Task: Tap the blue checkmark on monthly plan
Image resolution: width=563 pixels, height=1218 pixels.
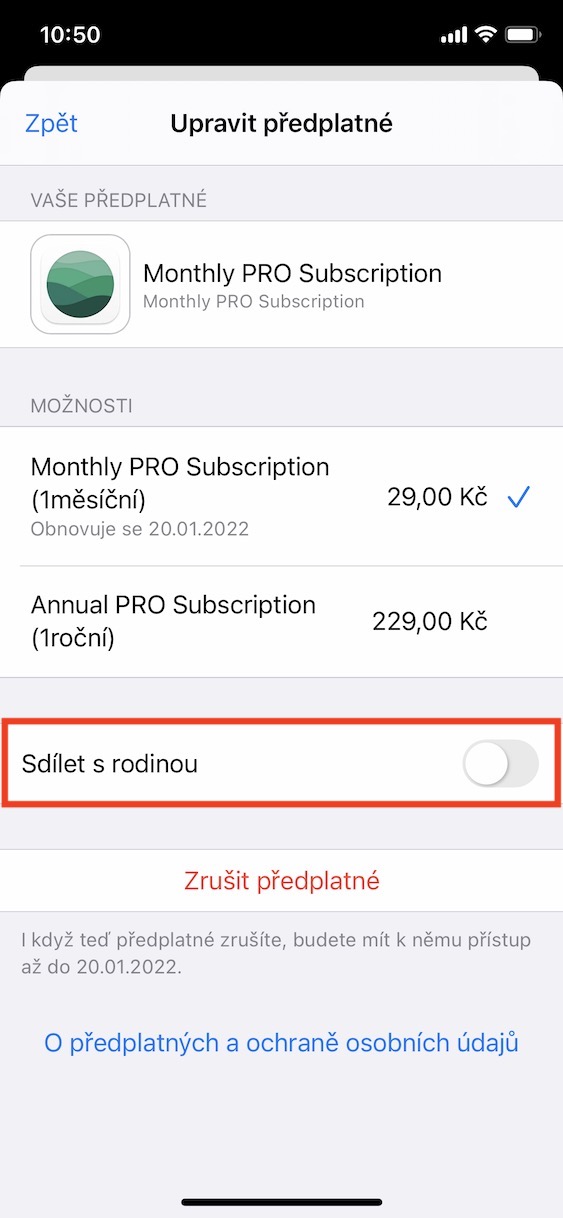Action: point(518,497)
